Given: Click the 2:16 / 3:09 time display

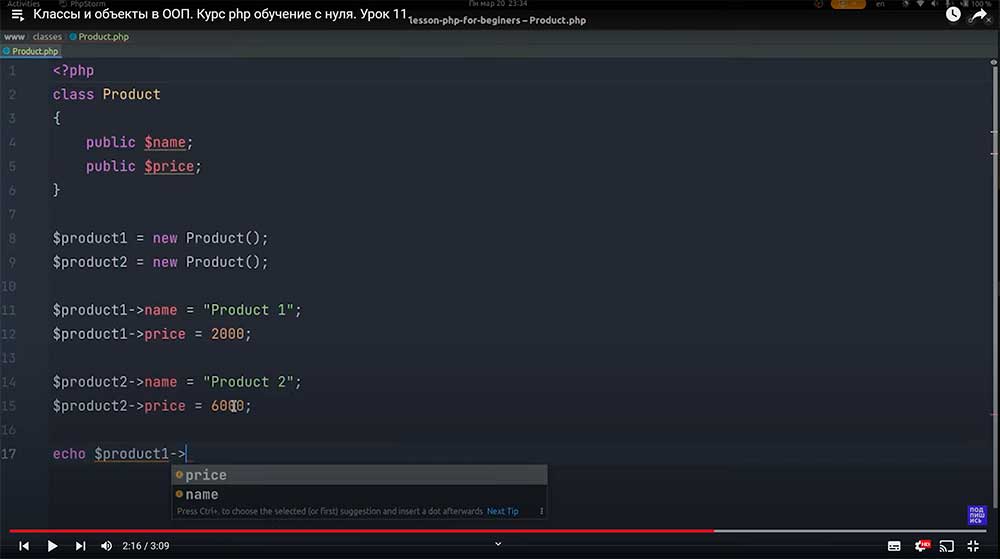Looking at the screenshot, I should (145, 546).
